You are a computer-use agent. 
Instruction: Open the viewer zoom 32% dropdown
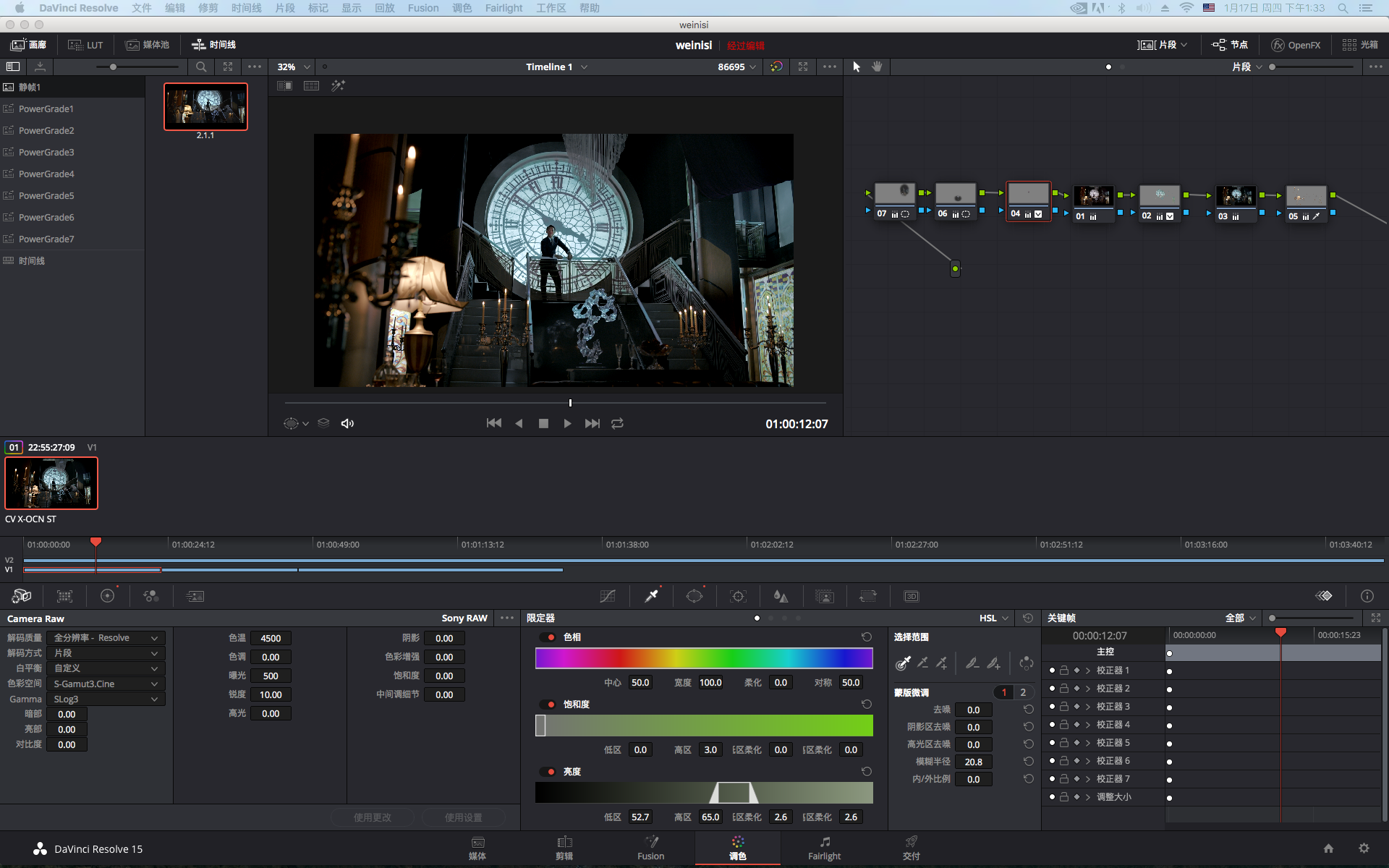294,67
